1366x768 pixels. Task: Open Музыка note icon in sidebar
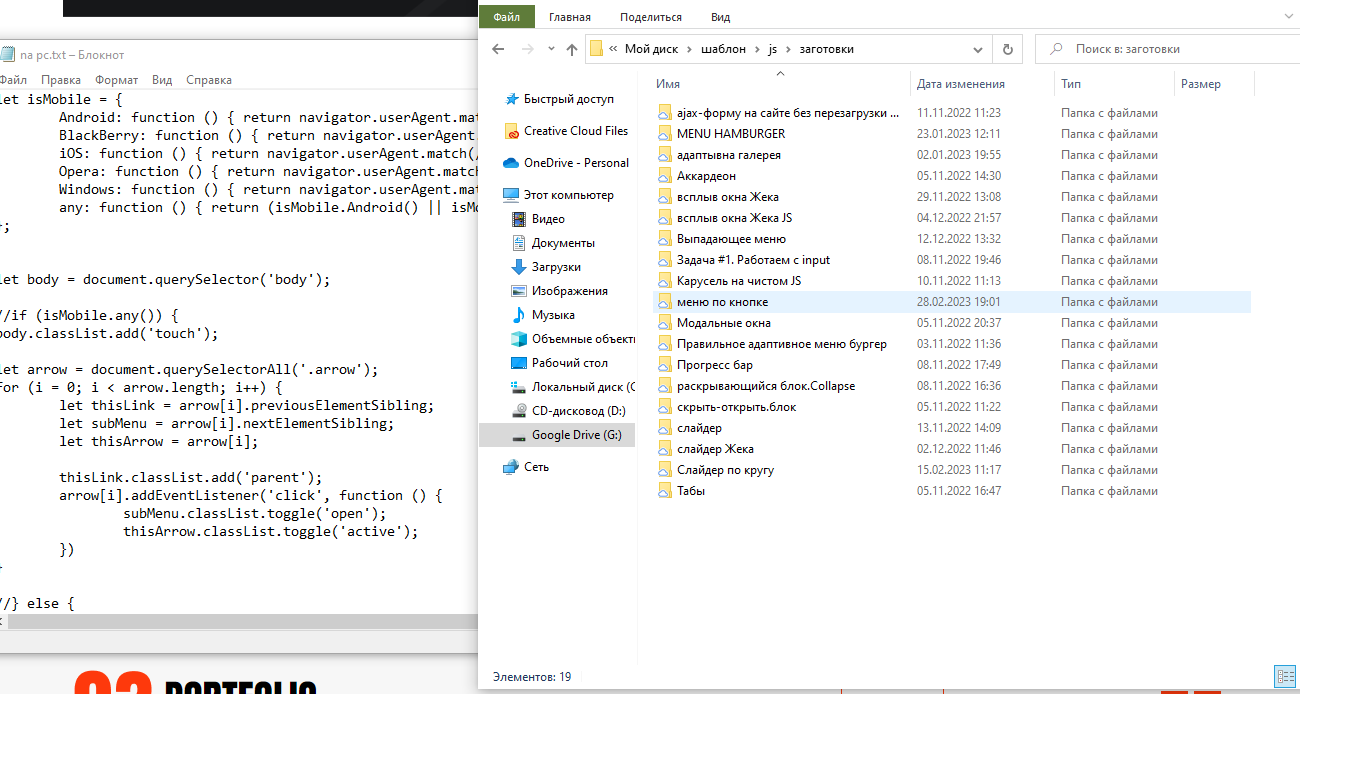tap(519, 315)
